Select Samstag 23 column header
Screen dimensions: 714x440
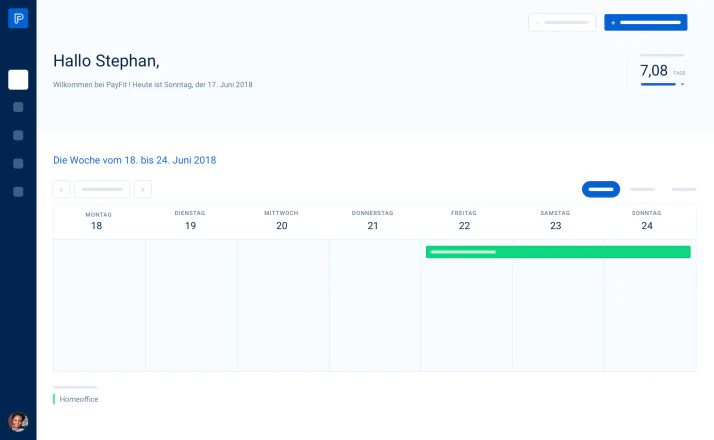point(556,220)
